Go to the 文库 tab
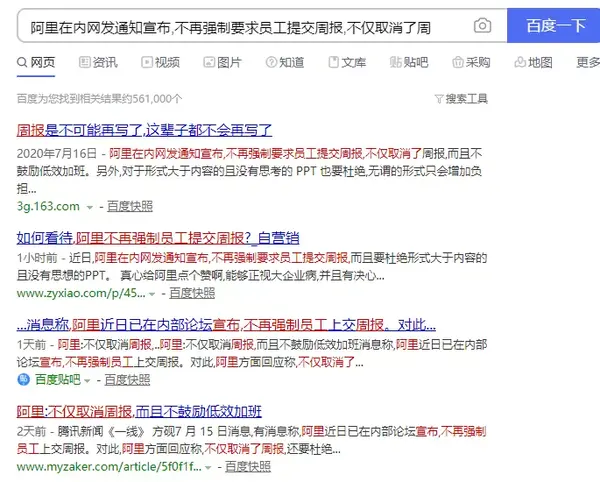The width and height of the screenshot is (600, 482). [x=347, y=62]
